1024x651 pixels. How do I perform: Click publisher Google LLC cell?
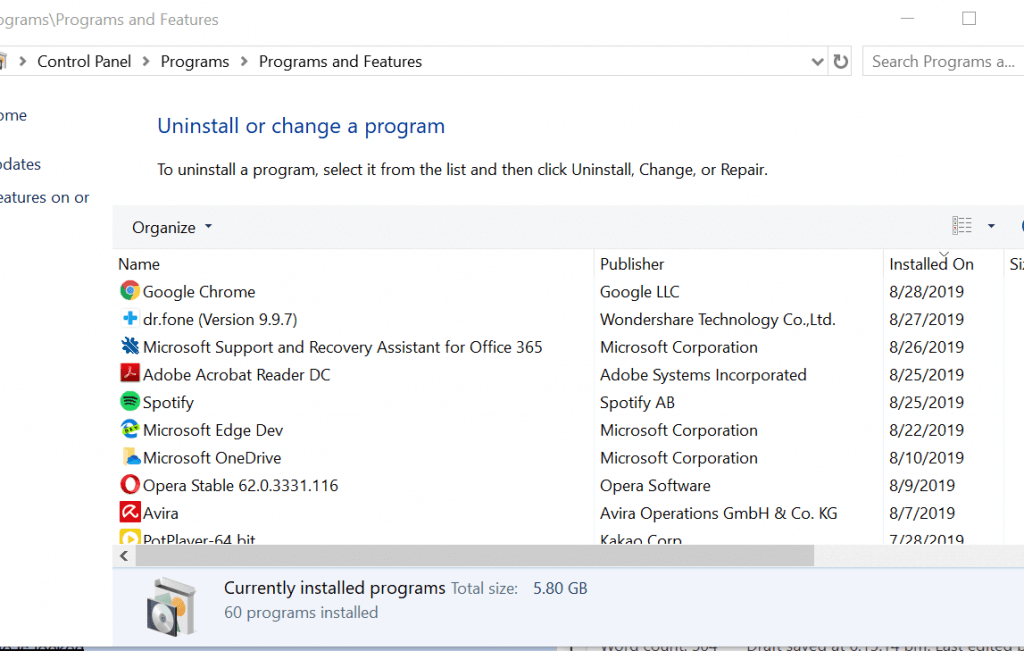(639, 292)
